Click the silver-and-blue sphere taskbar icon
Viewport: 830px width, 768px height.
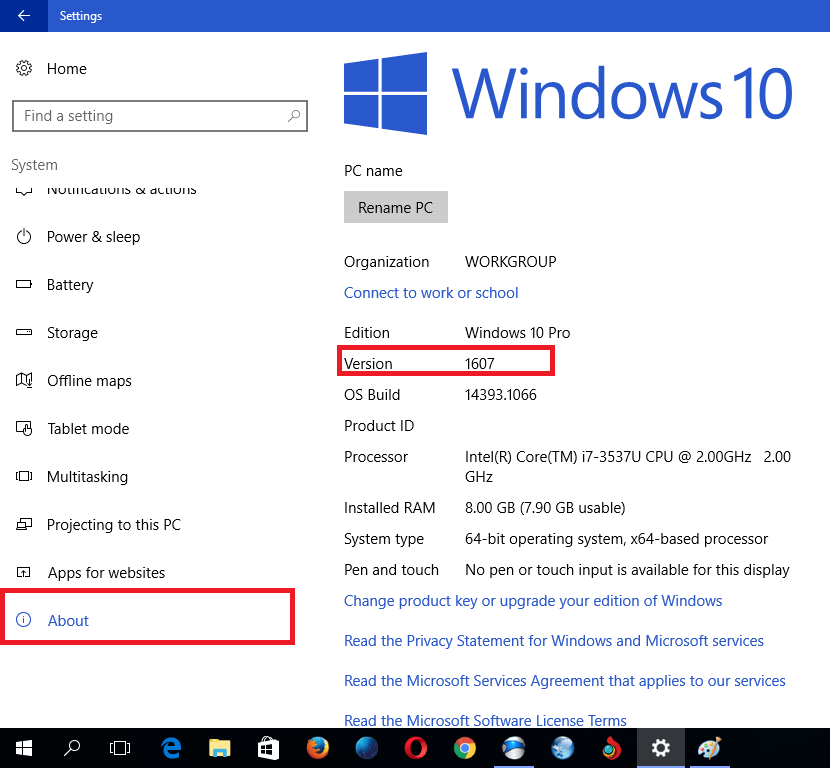pyautogui.click(x=513, y=748)
